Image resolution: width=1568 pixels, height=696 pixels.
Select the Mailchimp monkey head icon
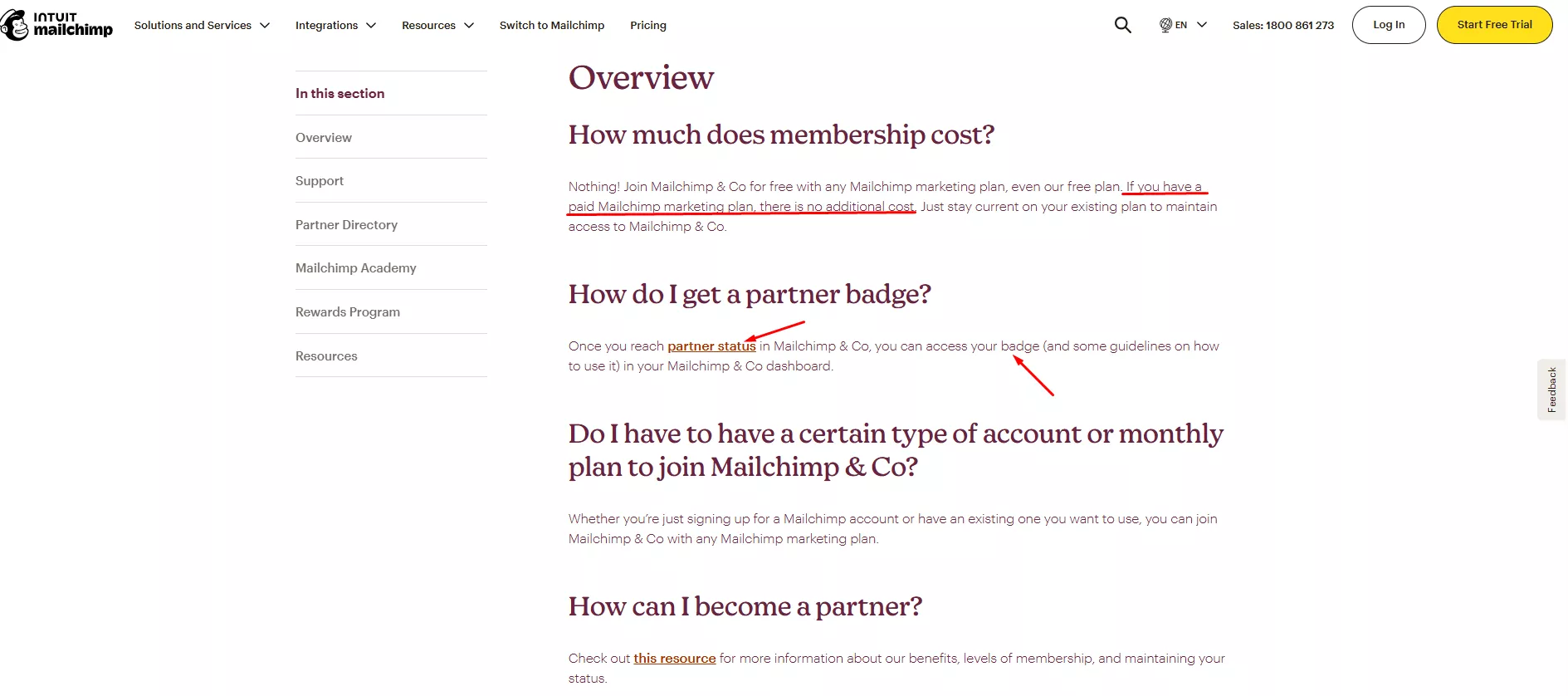pyautogui.click(x=16, y=25)
